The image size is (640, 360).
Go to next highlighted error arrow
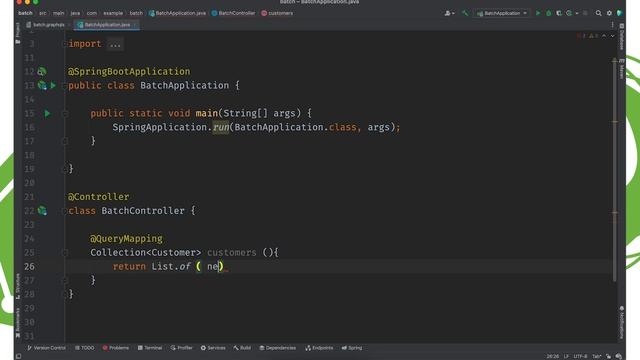tap(612, 36)
